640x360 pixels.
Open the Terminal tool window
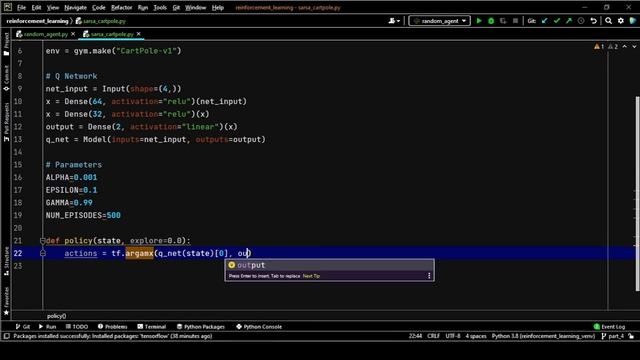coord(152,327)
